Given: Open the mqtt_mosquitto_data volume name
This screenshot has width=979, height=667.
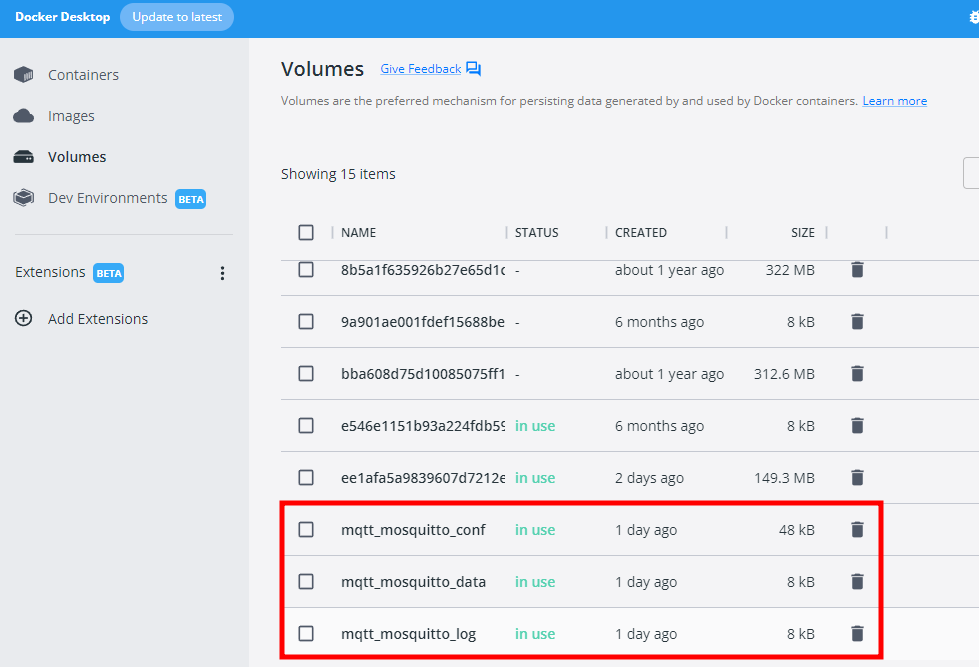Looking at the screenshot, I should pos(413,581).
